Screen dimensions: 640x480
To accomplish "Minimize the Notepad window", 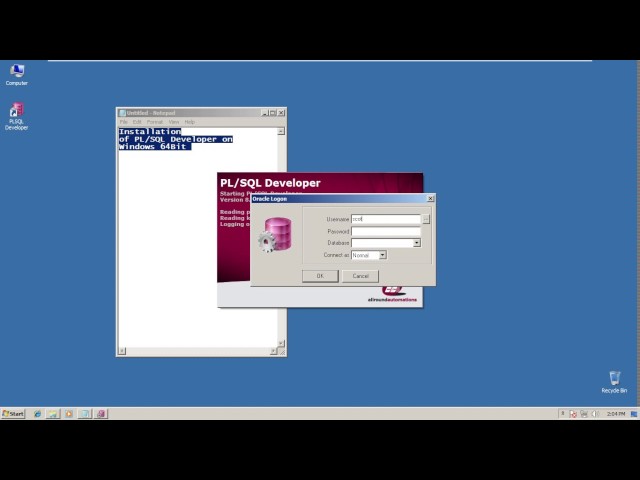I will coord(265,113).
